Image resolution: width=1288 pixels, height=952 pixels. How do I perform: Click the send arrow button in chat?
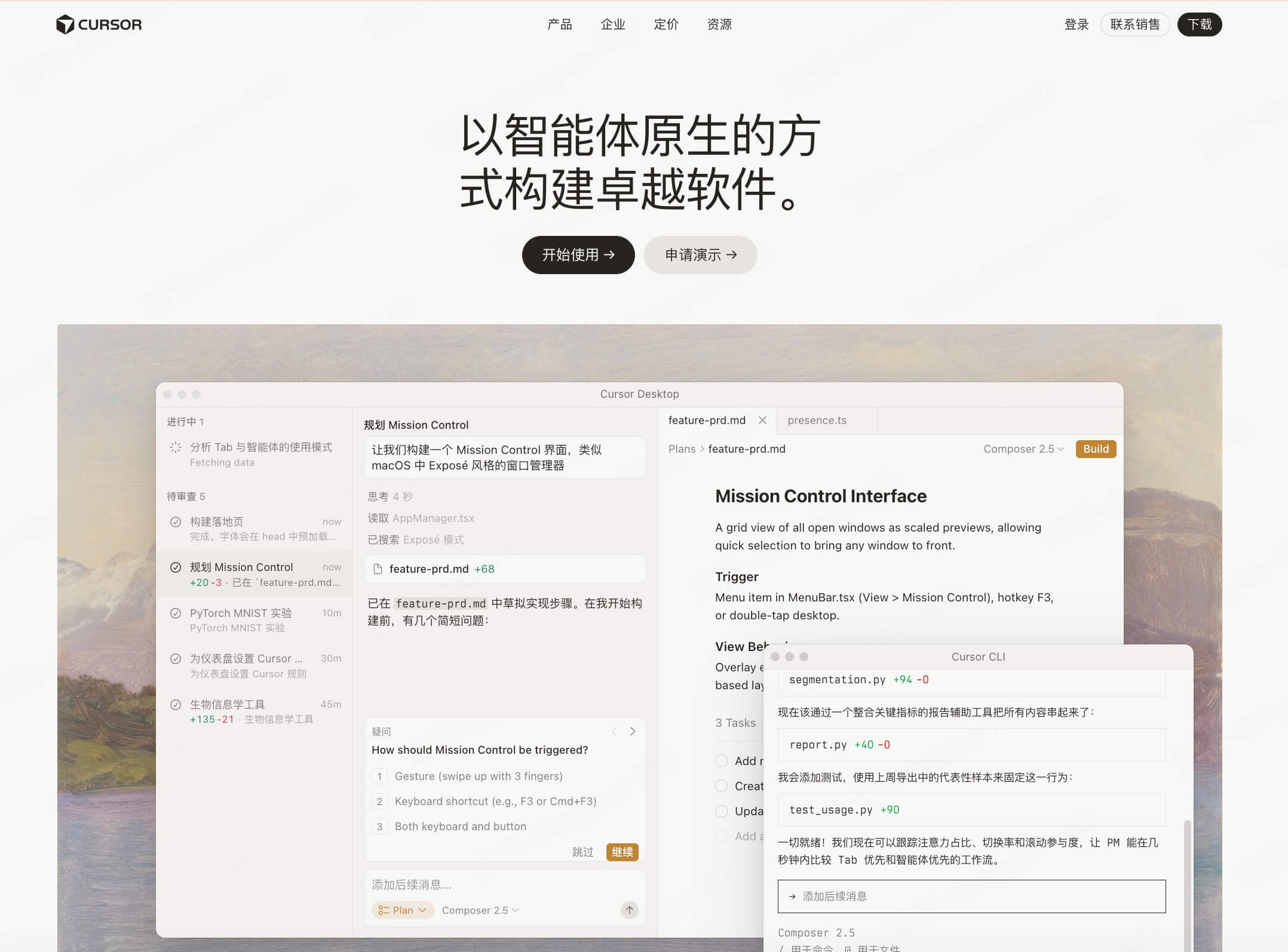630,910
